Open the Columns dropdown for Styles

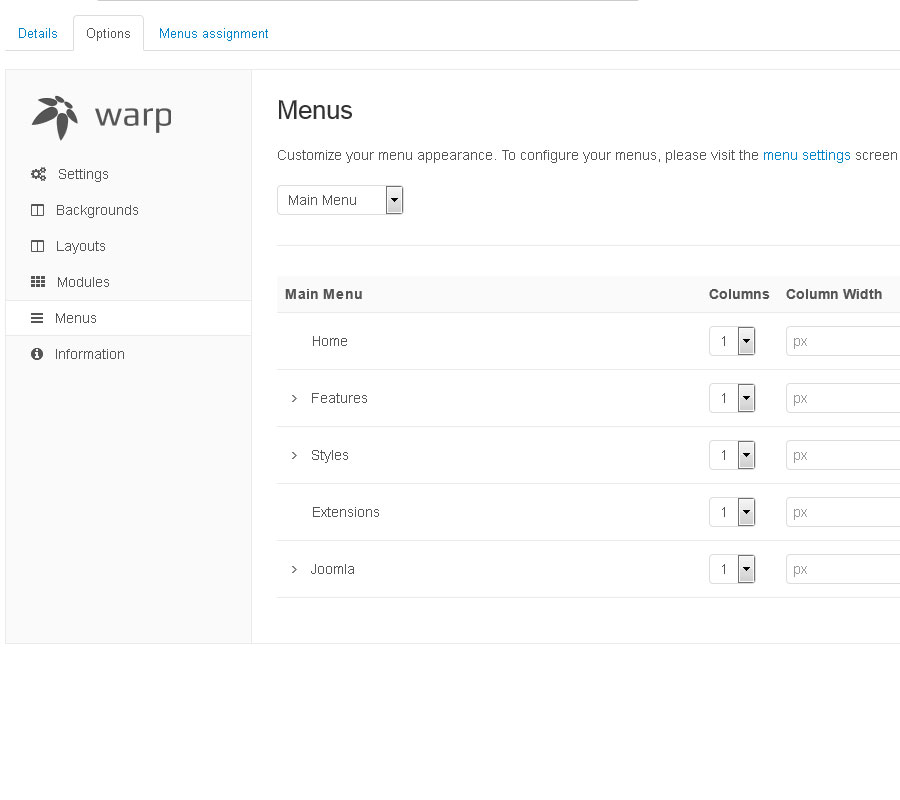(732, 455)
